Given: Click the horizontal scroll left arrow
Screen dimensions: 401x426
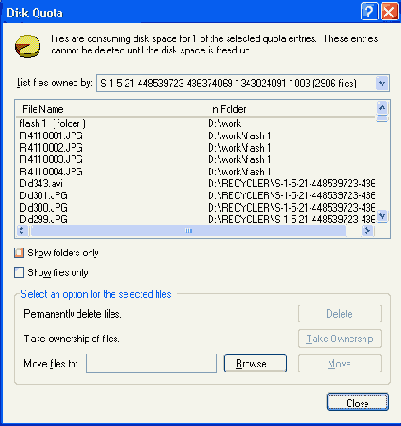Looking at the screenshot, I should [22, 230].
